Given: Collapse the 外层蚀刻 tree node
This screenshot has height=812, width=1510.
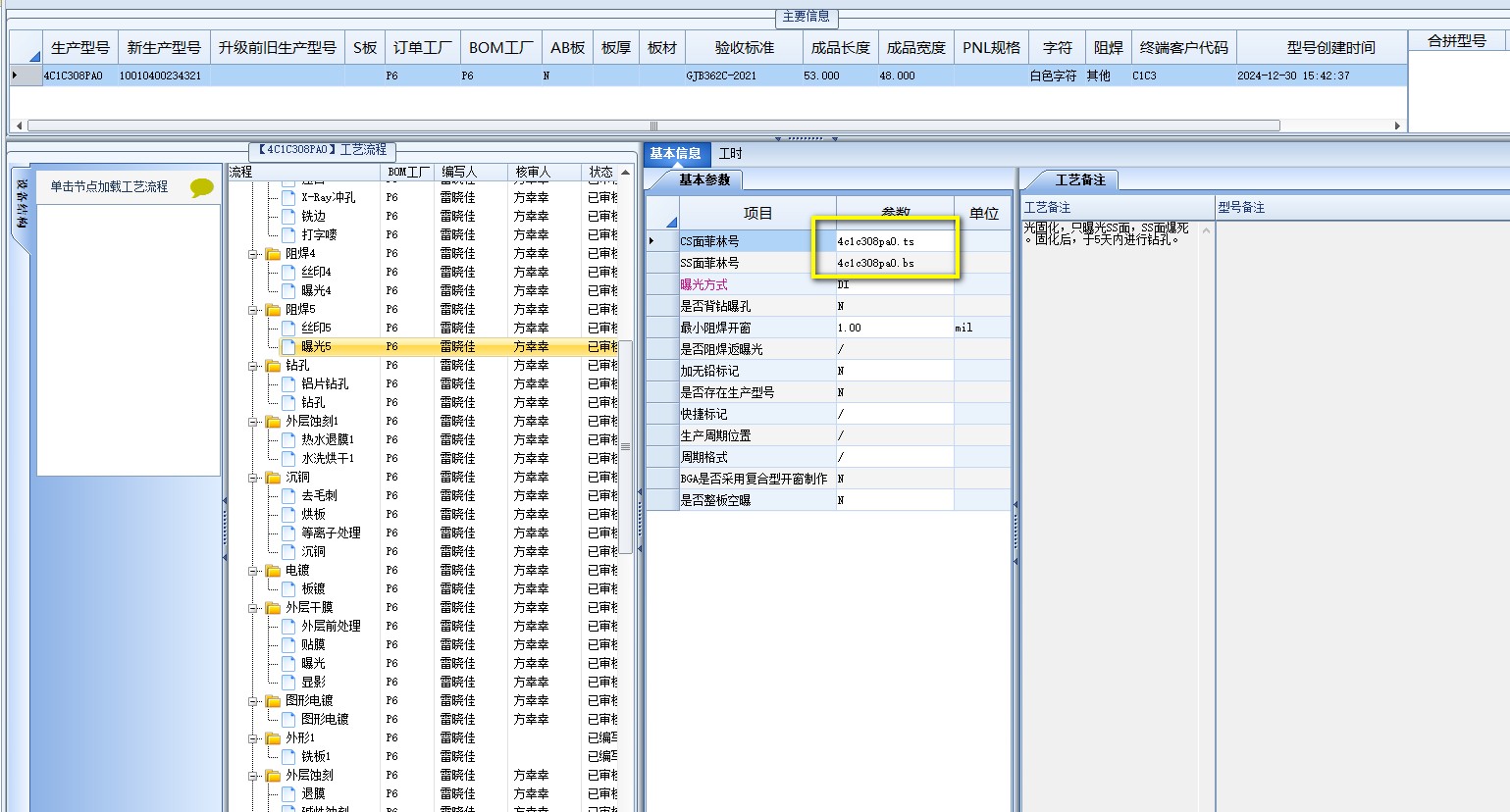Looking at the screenshot, I should click(x=254, y=776).
